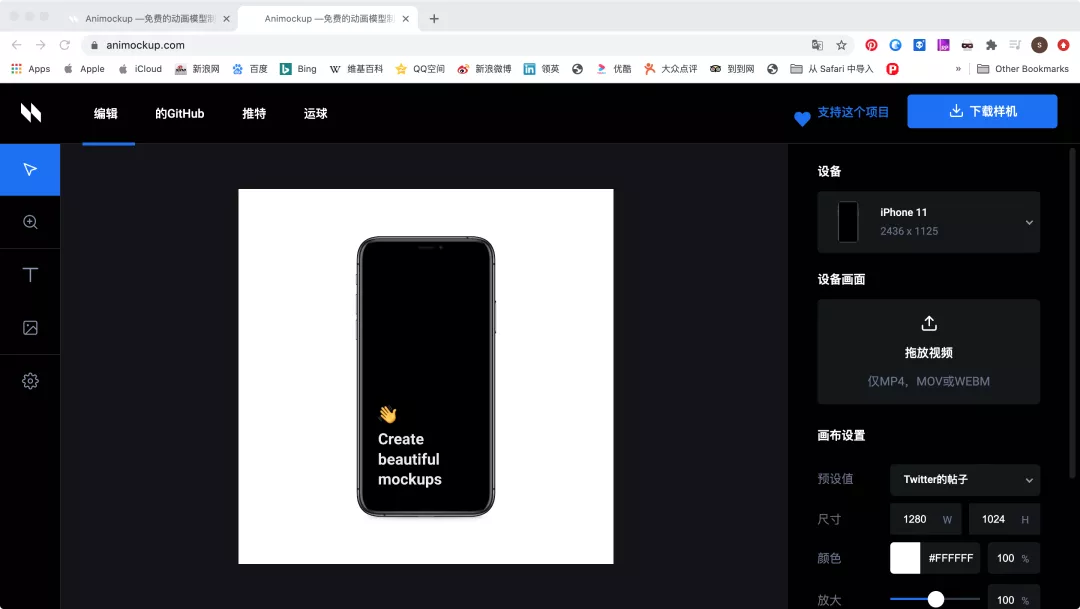Click the white #FFFFFF color swatch
Screen dimensions: 1080x609
(x=903, y=558)
